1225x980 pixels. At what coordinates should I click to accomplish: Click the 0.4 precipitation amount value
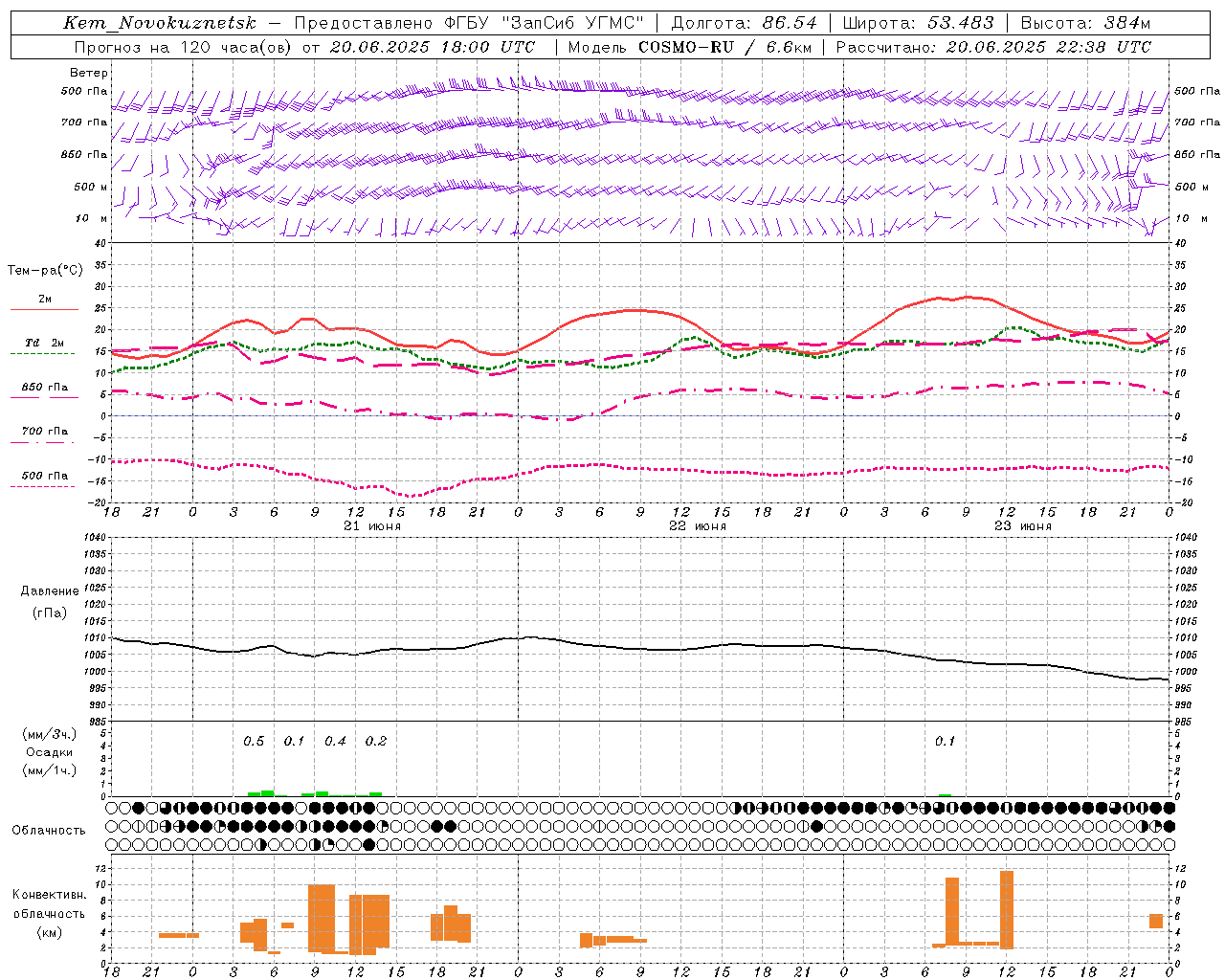pos(335,742)
